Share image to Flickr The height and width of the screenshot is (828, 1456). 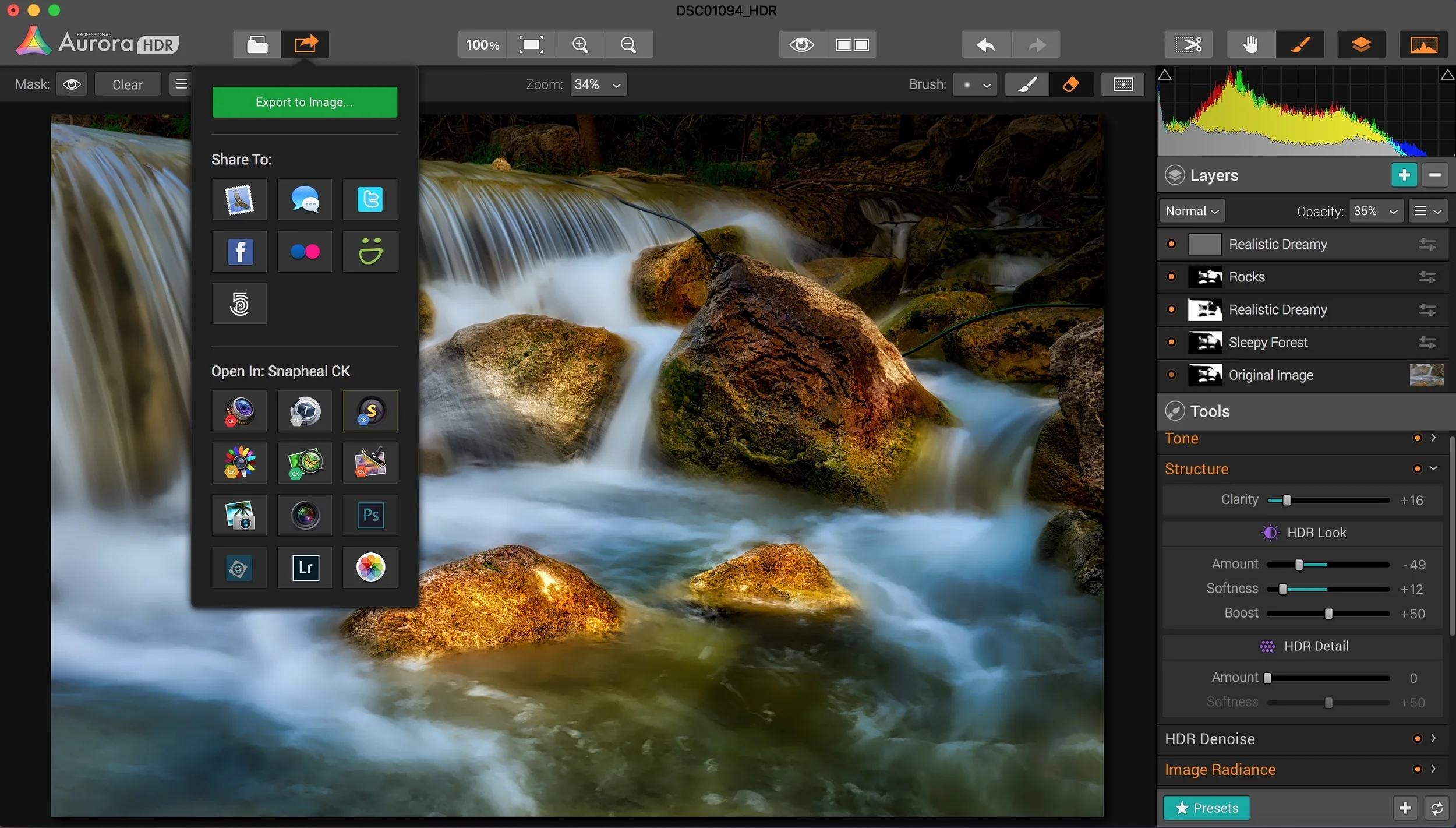click(305, 252)
